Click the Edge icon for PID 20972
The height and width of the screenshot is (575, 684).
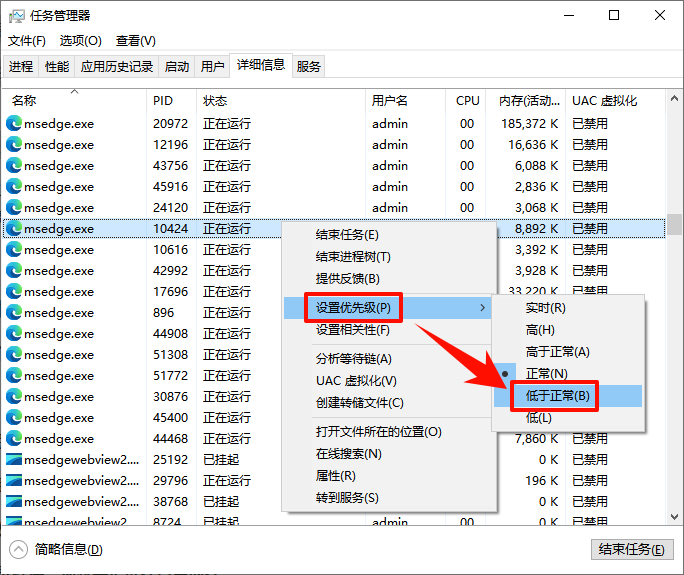coord(14,123)
